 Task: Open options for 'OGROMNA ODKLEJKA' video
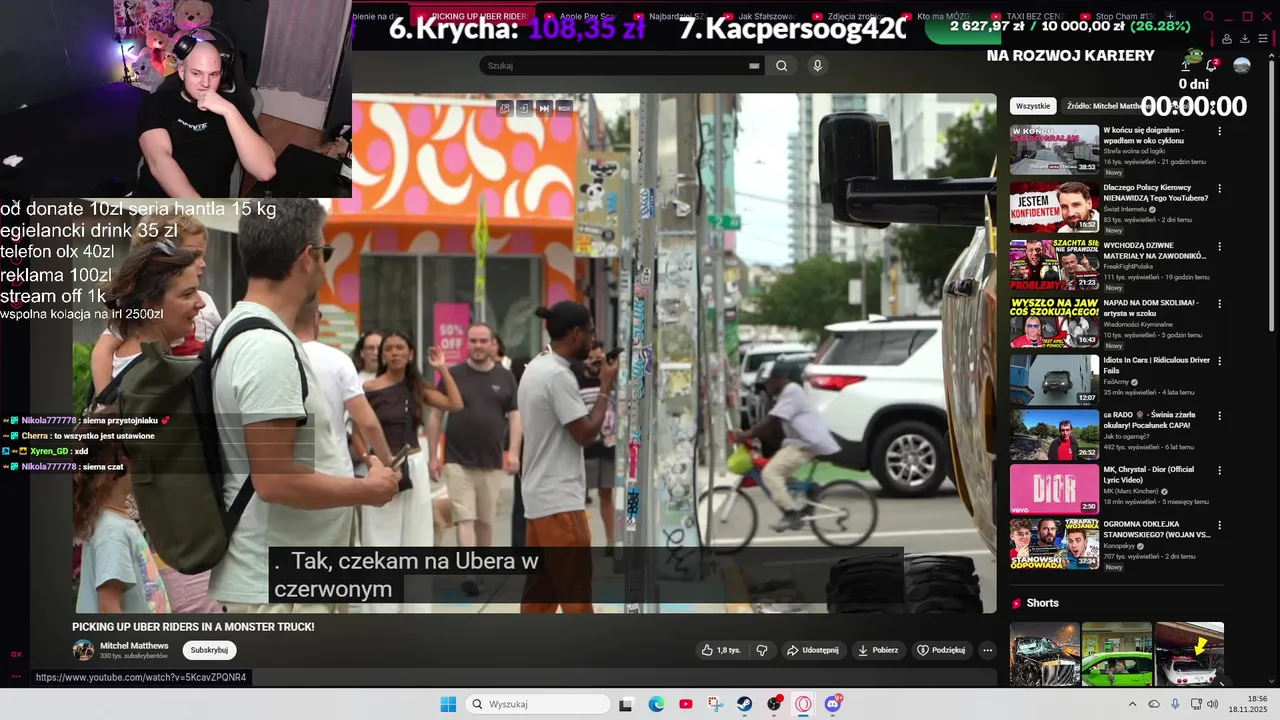coord(1219,525)
